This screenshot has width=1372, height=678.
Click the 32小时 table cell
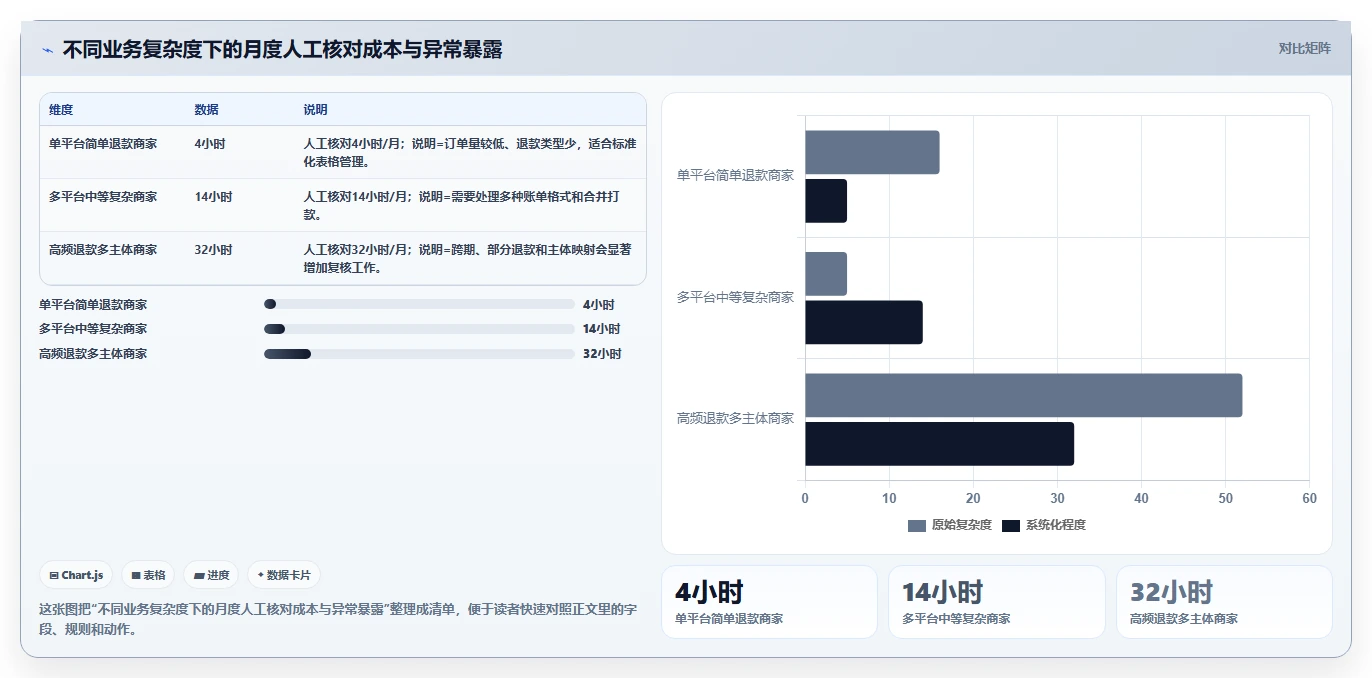214,250
